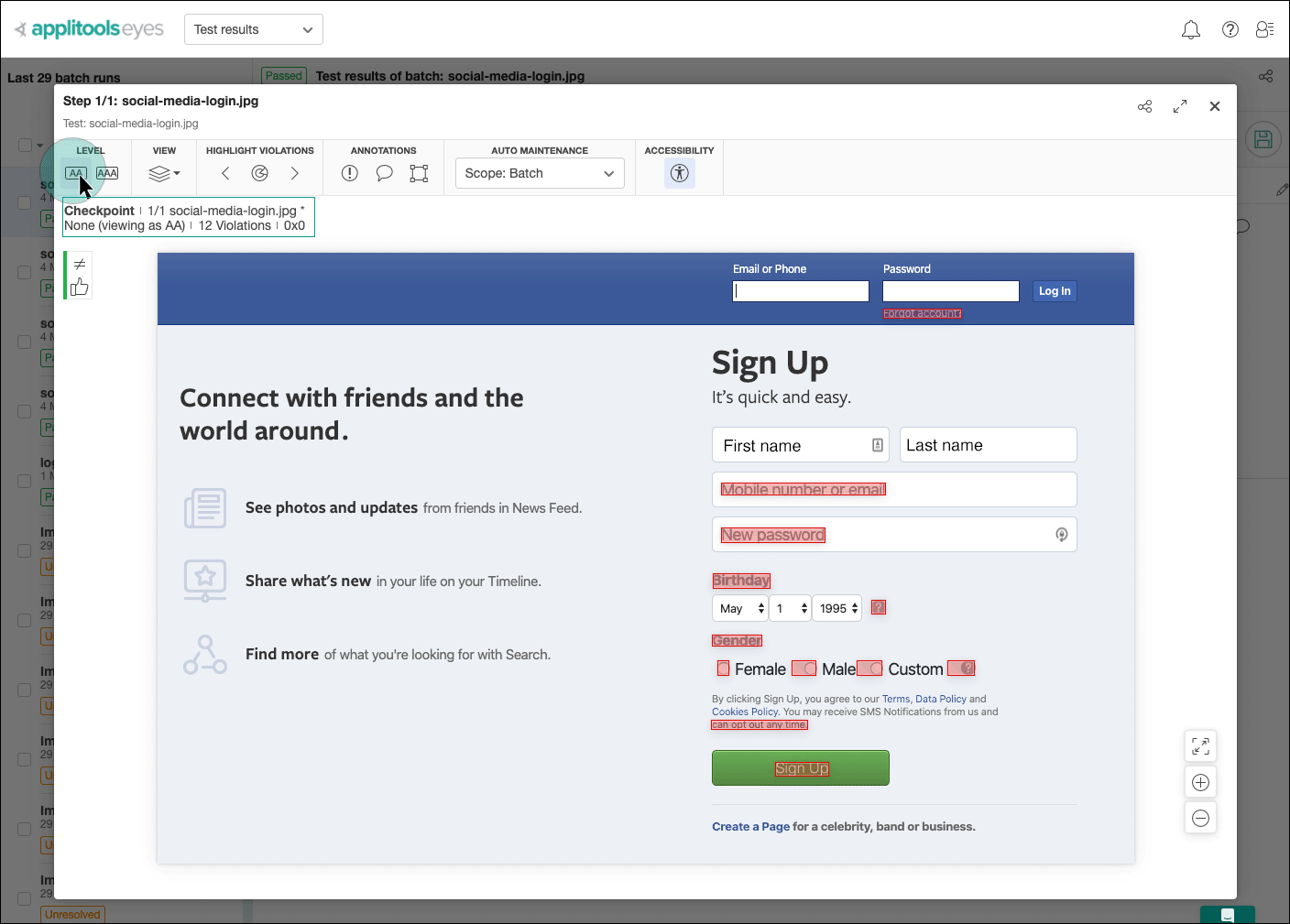1290x924 pixels.
Task: Open the notifications bell icon
Action: 1191,30
